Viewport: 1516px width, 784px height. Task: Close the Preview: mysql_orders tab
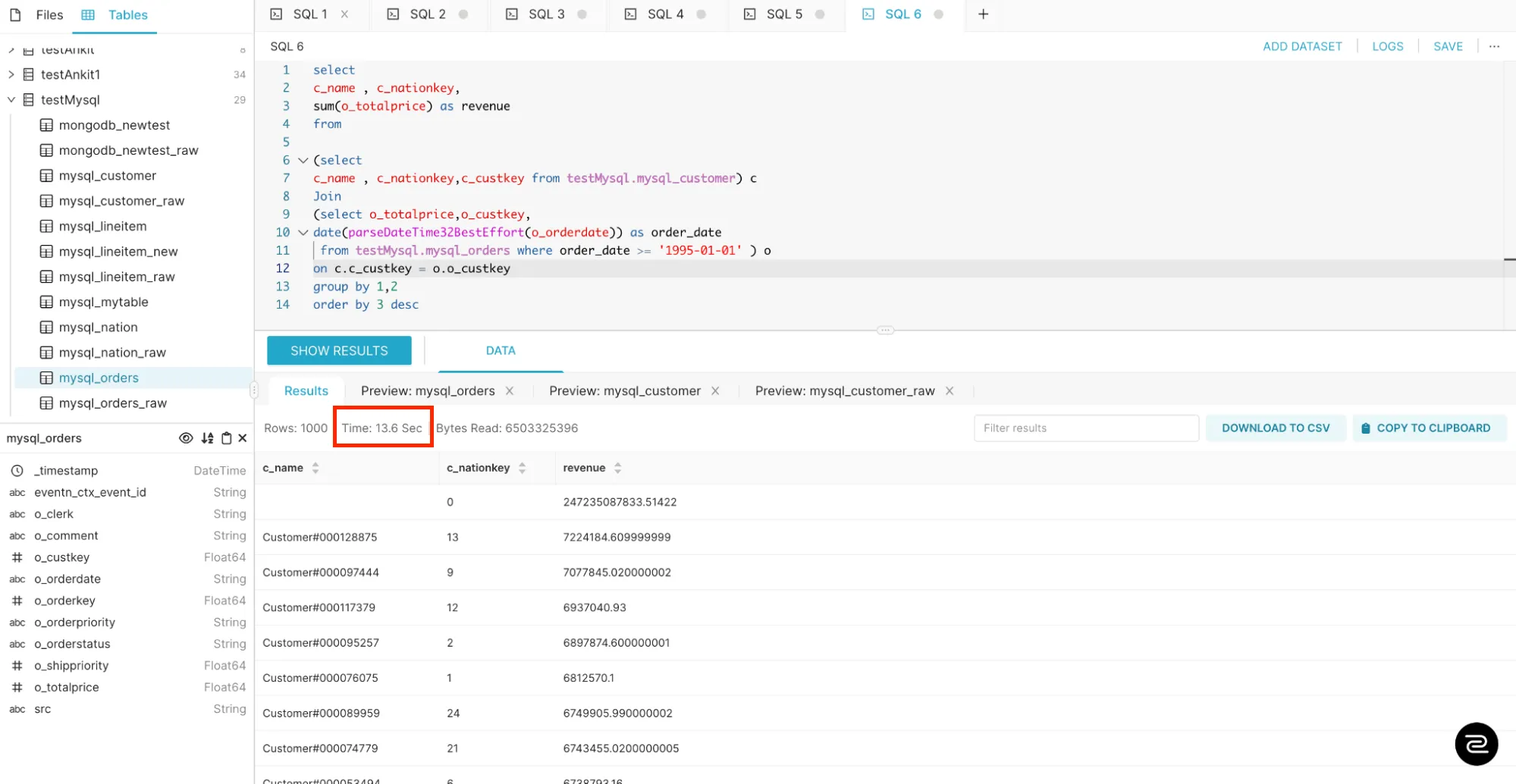(510, 391)
